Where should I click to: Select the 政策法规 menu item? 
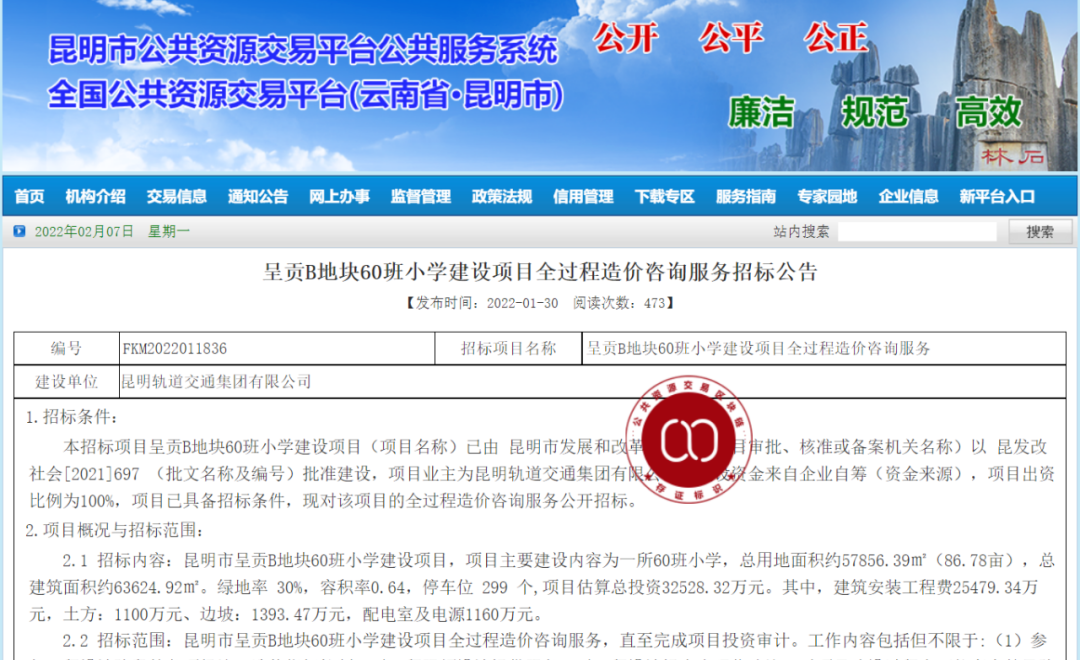click(501, 197)
